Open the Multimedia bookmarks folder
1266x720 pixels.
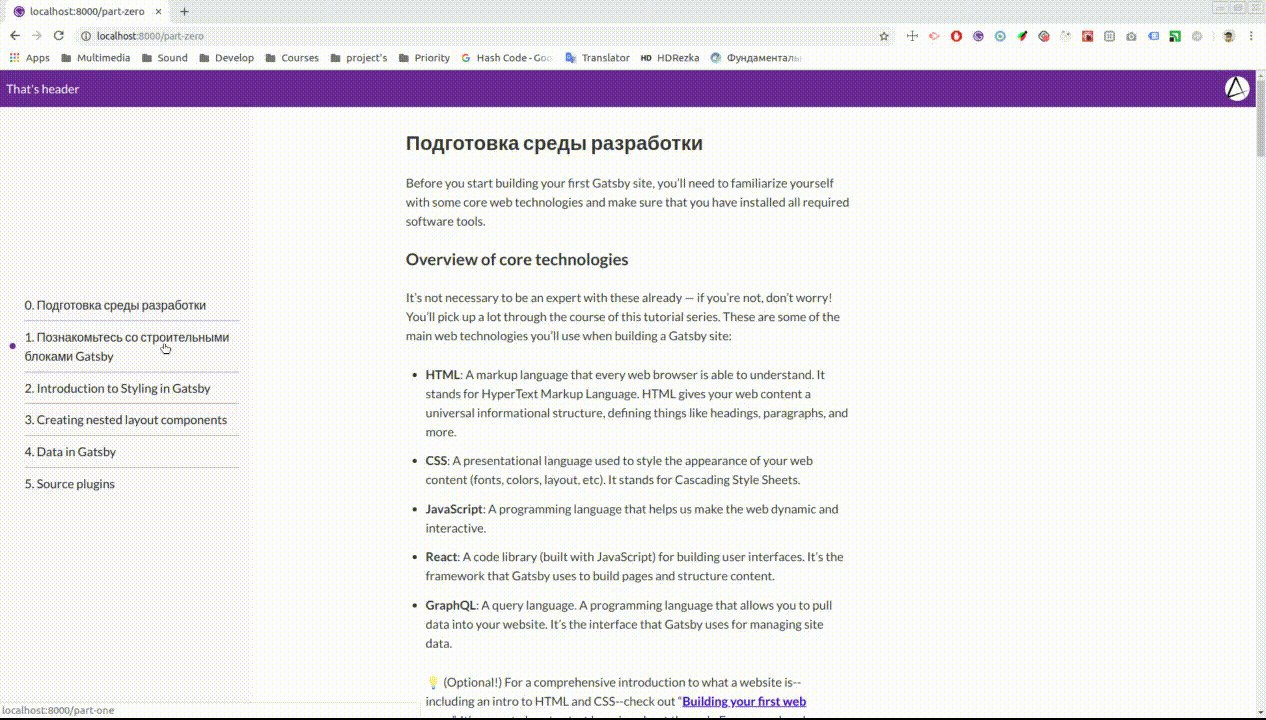pyautogui.click(x=94, y=58)
